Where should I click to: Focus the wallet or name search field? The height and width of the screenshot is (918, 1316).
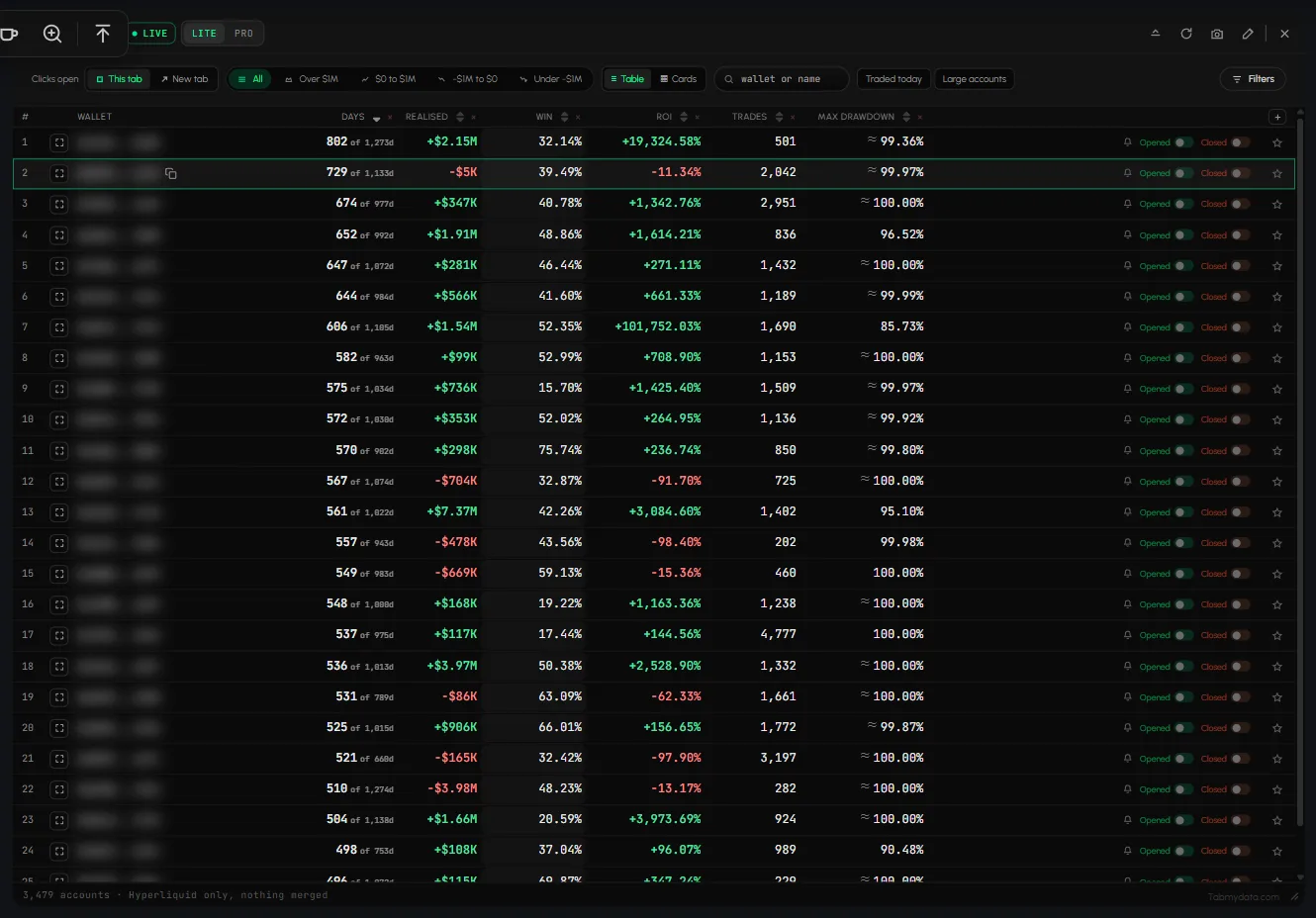point(782,79)
